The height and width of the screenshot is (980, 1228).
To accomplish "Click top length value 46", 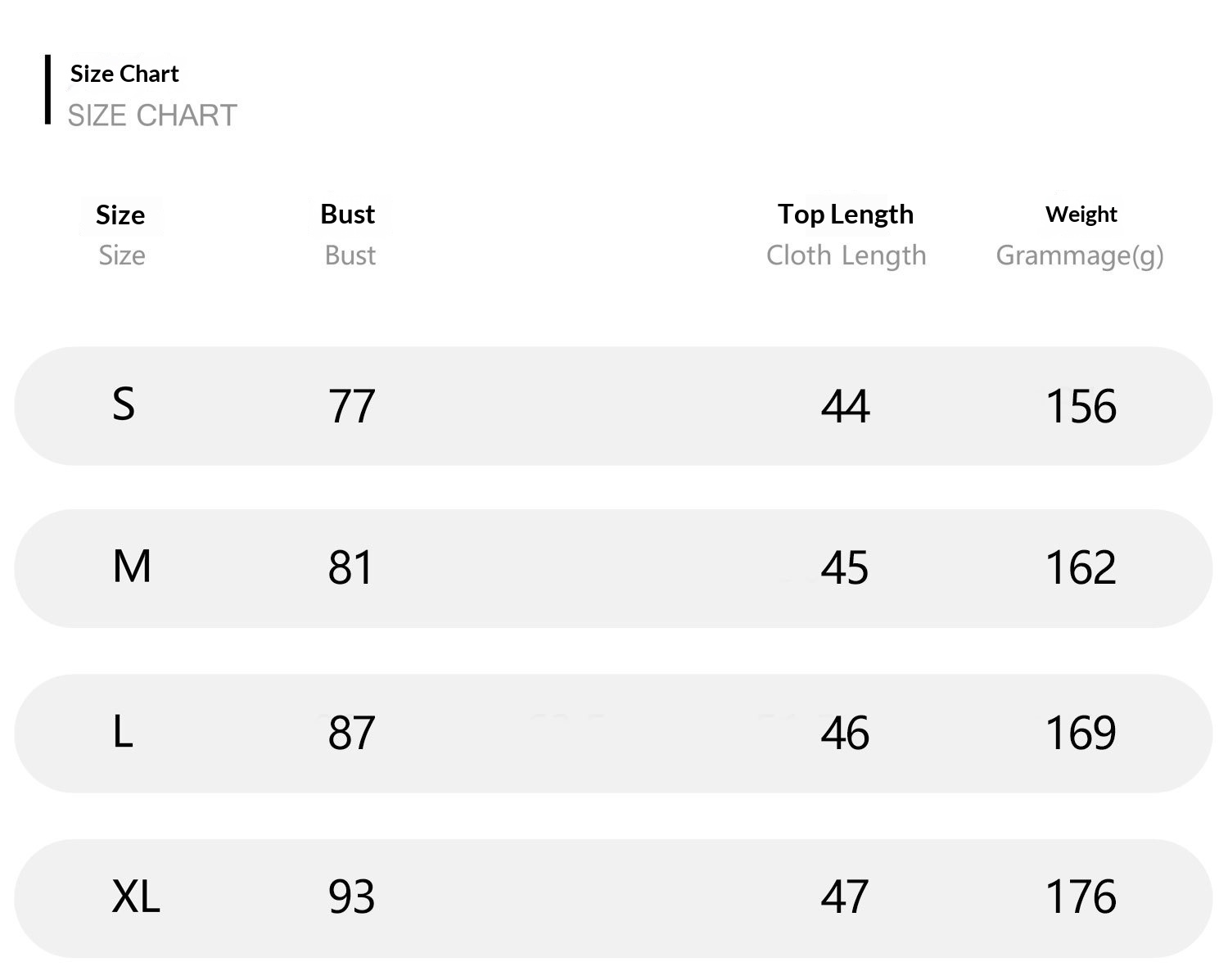I will 845,733.
